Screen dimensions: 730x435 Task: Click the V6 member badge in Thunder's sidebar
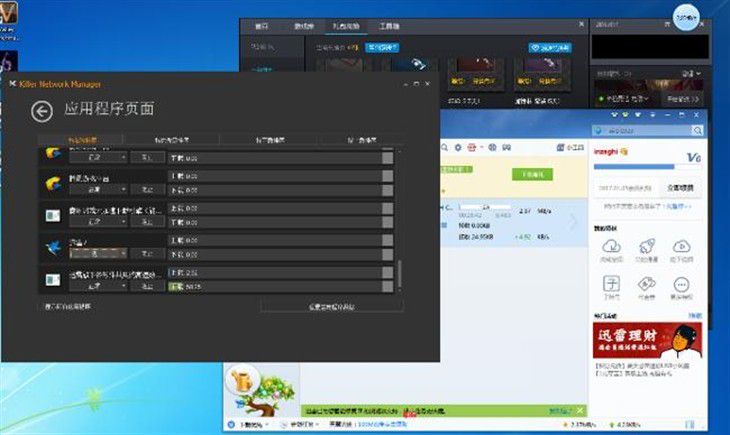[x=694, y=157]
